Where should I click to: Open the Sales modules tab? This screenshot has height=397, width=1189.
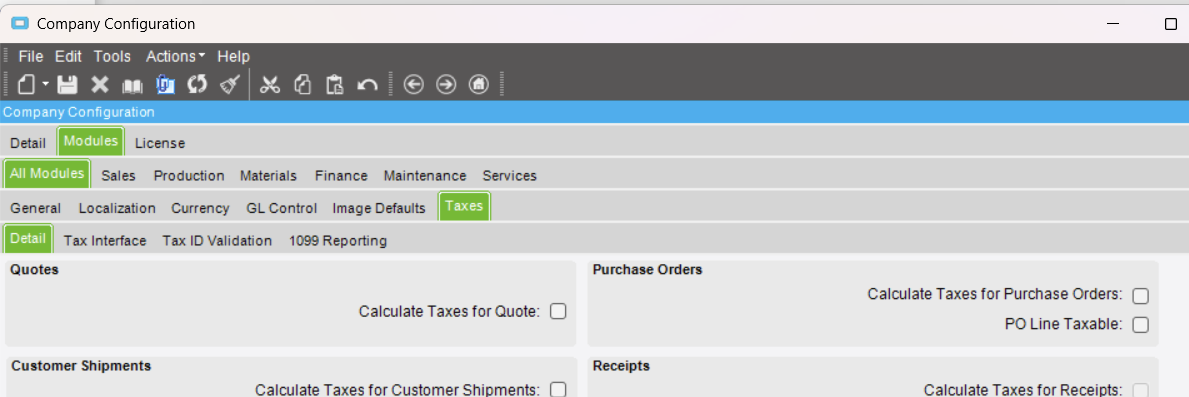pos(118,175)
